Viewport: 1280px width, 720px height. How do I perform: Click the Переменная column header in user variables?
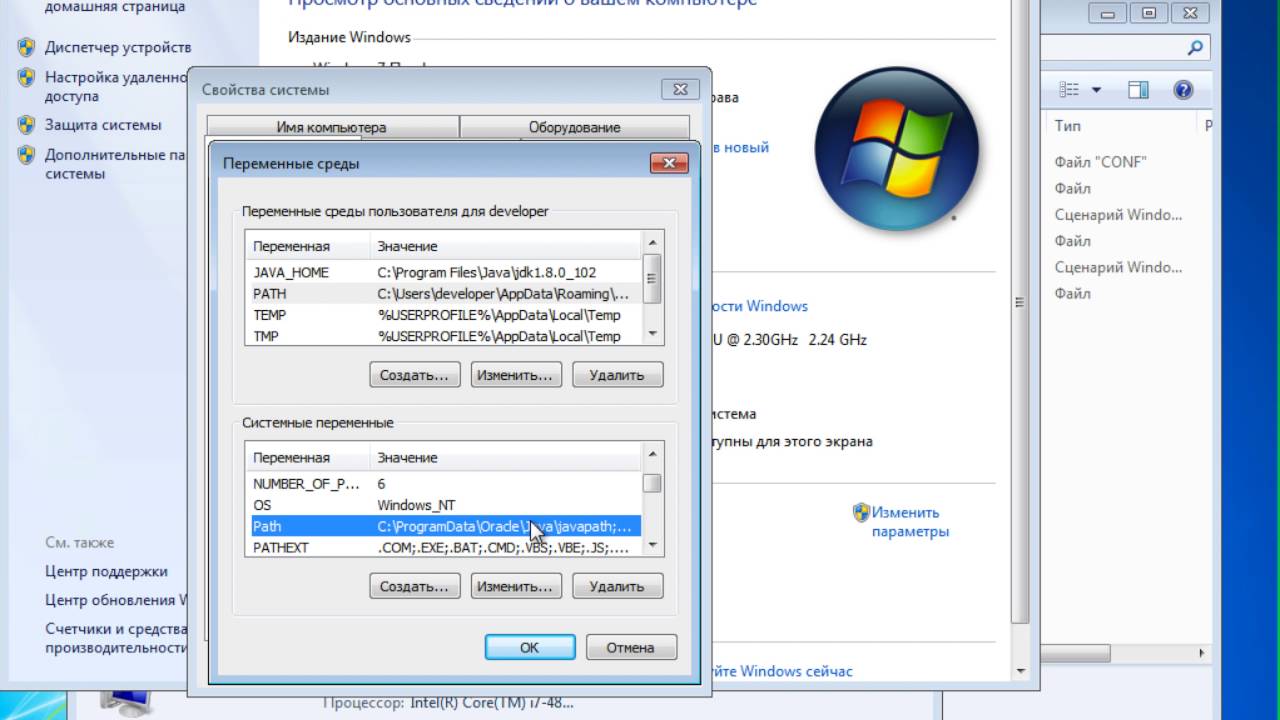point(309,246)
